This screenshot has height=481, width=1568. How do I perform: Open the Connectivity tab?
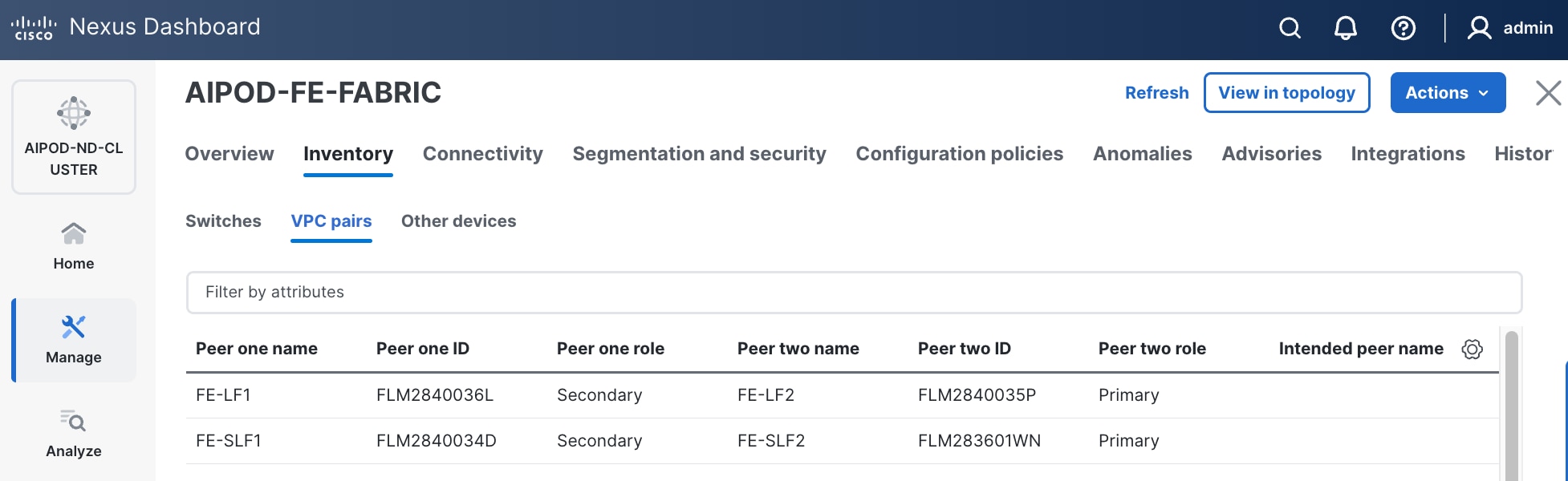pos(483,154)
